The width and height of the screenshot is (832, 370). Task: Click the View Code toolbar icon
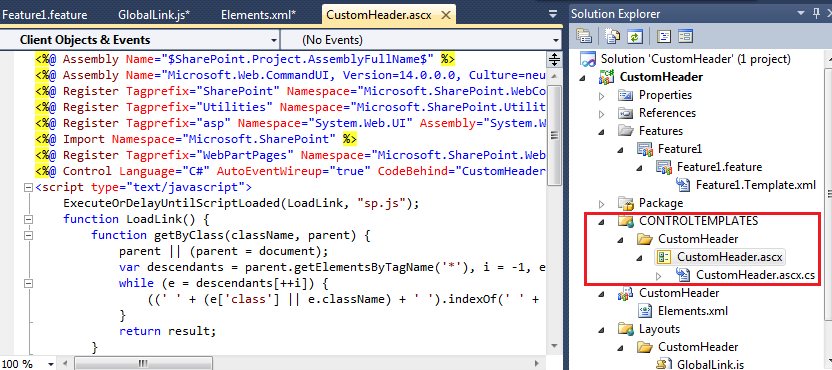point(664,36)
